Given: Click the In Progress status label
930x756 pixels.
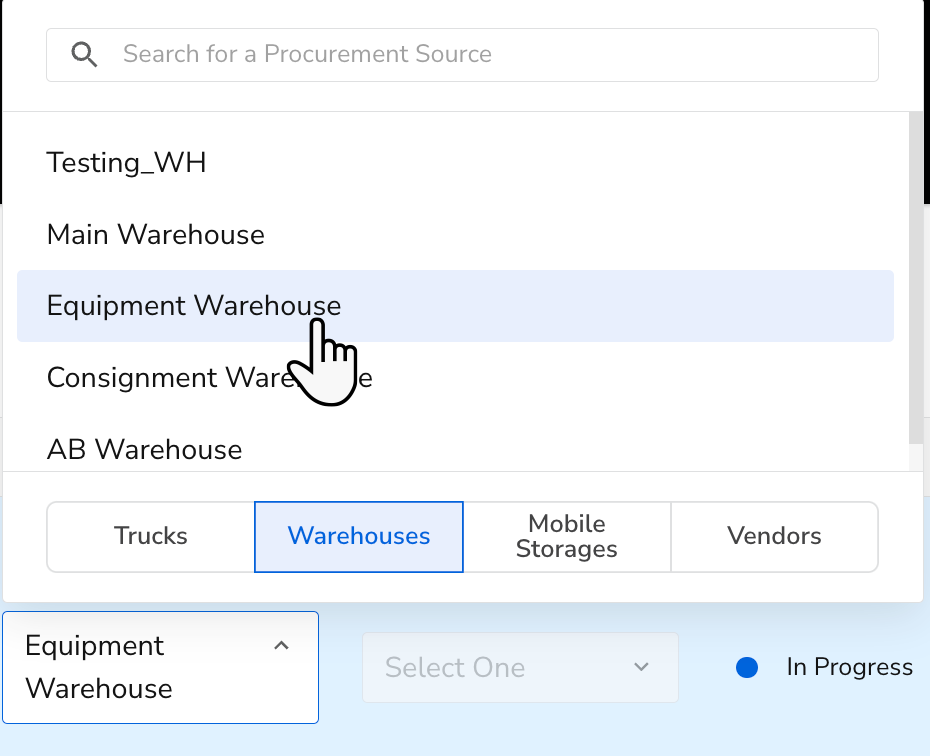Looking at the screenshot, I should click(849, 667).
